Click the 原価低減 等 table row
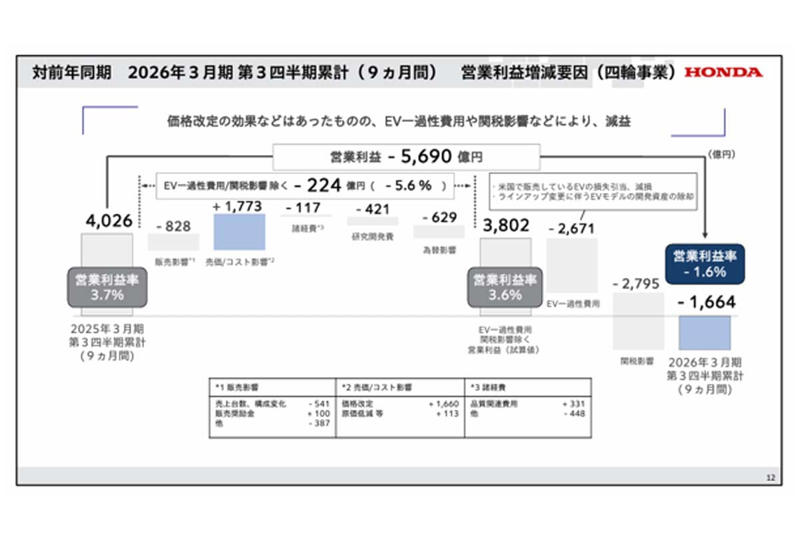Viewport: 800px width, 533px height. (x=401, y=413)
